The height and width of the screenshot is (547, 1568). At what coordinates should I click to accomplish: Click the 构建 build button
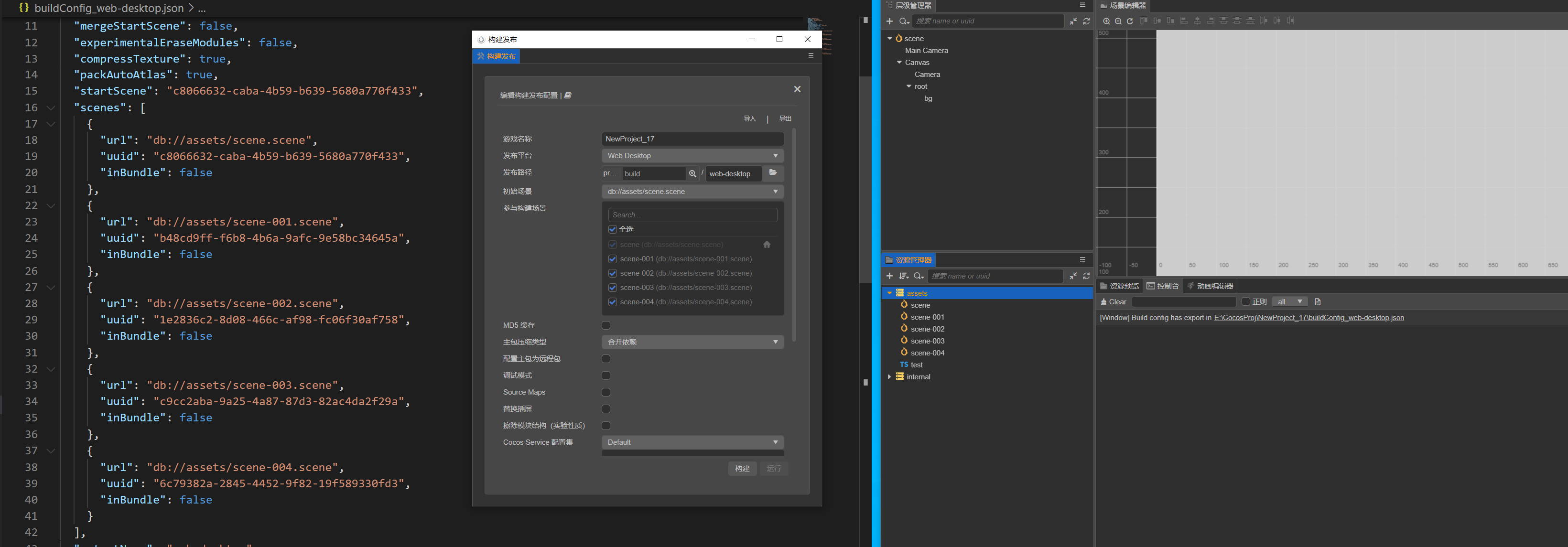pos(742,469)
